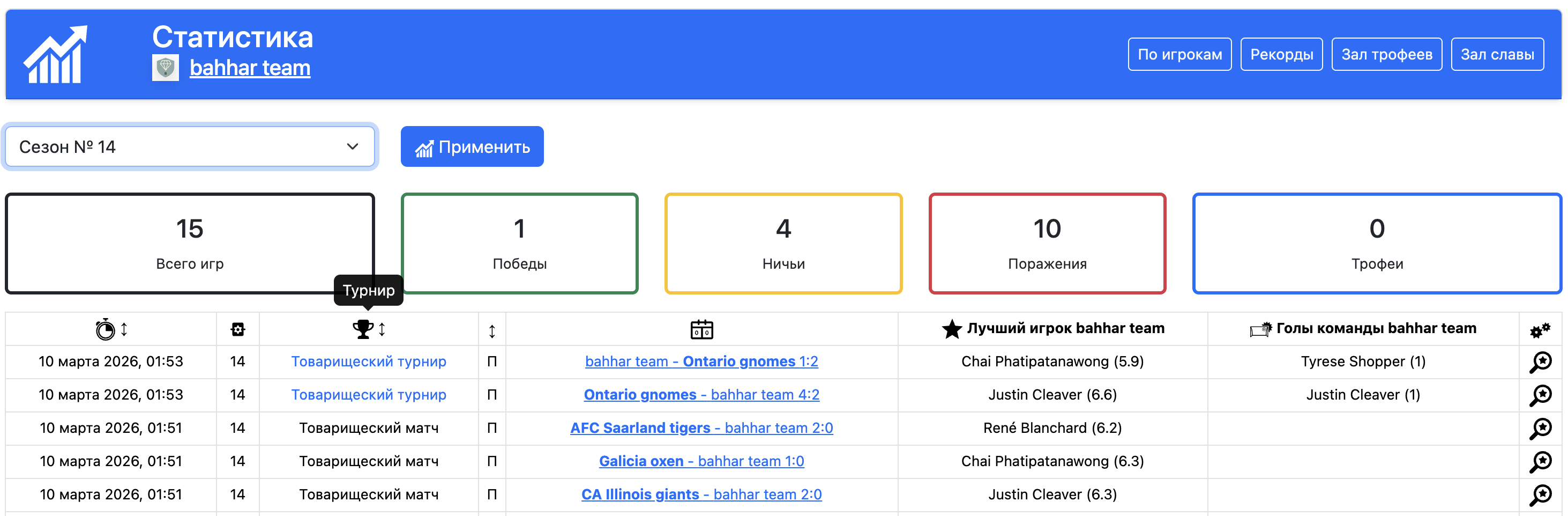Open magnifier for CA Illinois giants match
This screenshot has height=516, width=1568.
pyautogui.click(x=1540, y=495)
